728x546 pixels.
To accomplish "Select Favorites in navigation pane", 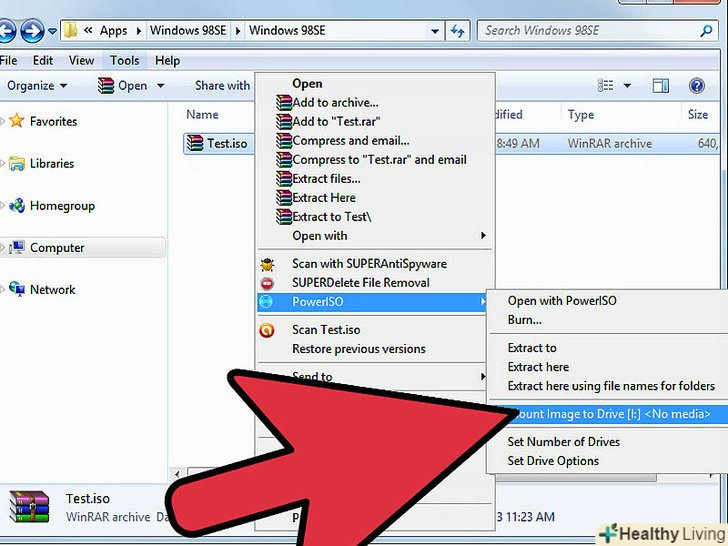I will click(53, 122).
